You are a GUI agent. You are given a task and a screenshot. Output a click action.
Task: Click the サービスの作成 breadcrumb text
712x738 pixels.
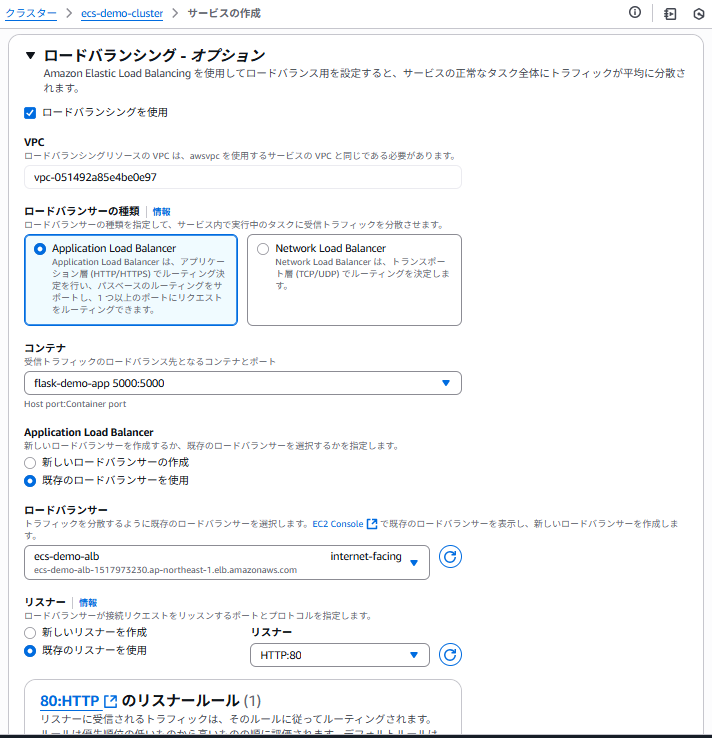(x=224, y=13)
